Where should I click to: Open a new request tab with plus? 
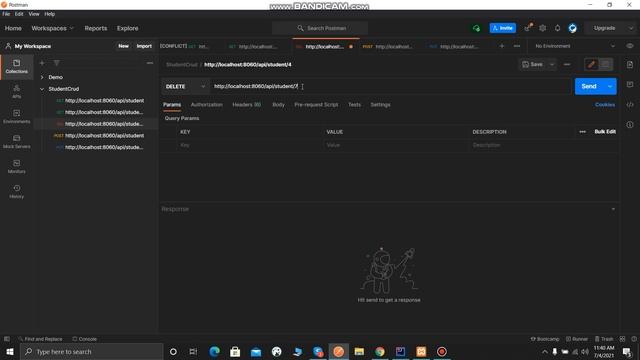(502, 46)
